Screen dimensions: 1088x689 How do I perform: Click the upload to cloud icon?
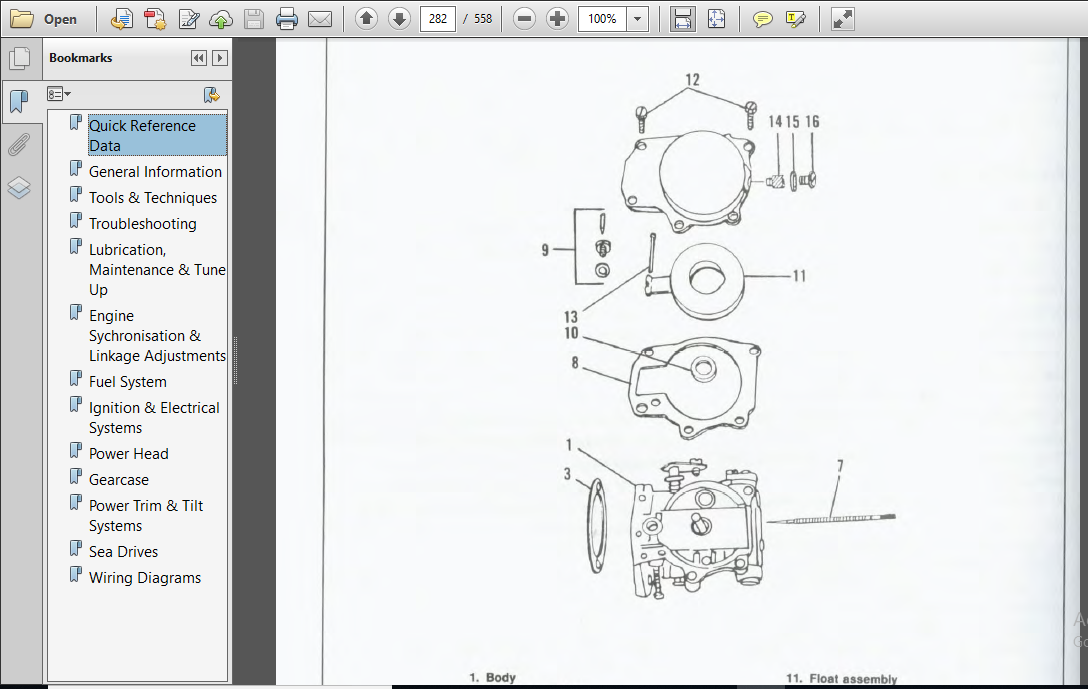pos(221,19)
